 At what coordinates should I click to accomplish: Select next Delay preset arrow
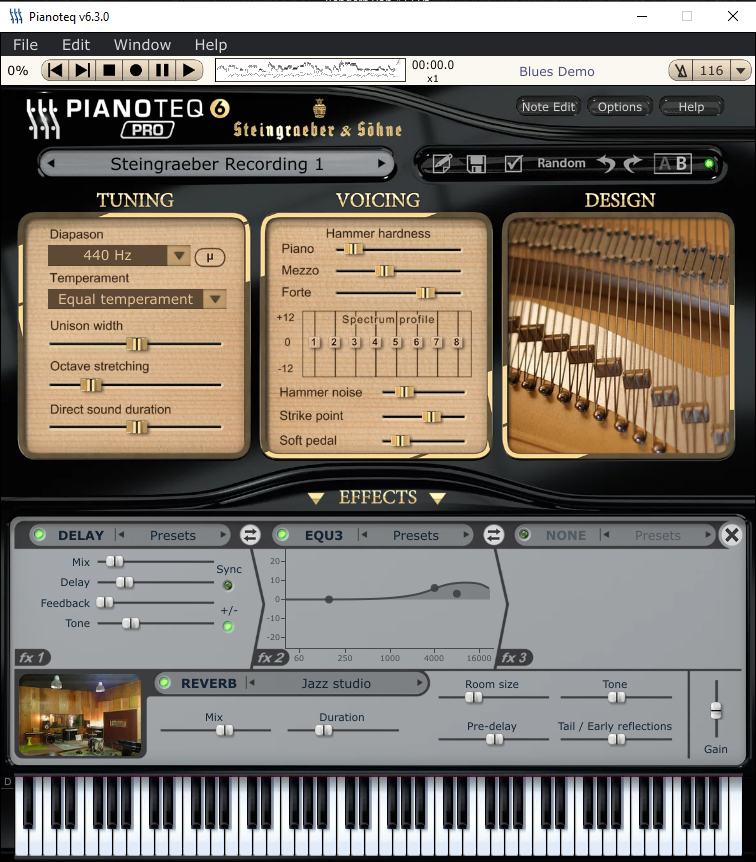pyautogui.click(x=223, y=535)
